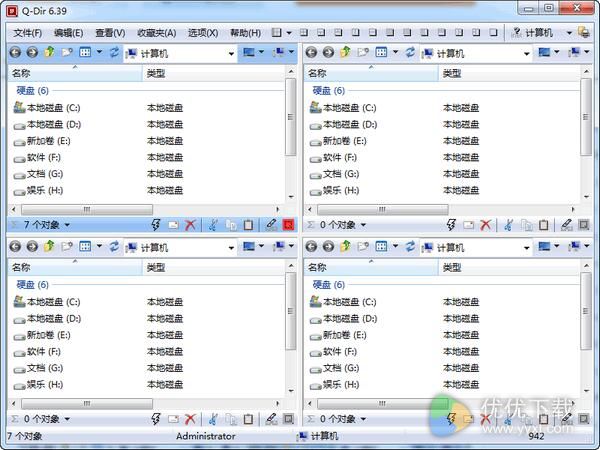
Task: Sort by 名称 column in top-right pane
Action: click(x=371, y=73)
